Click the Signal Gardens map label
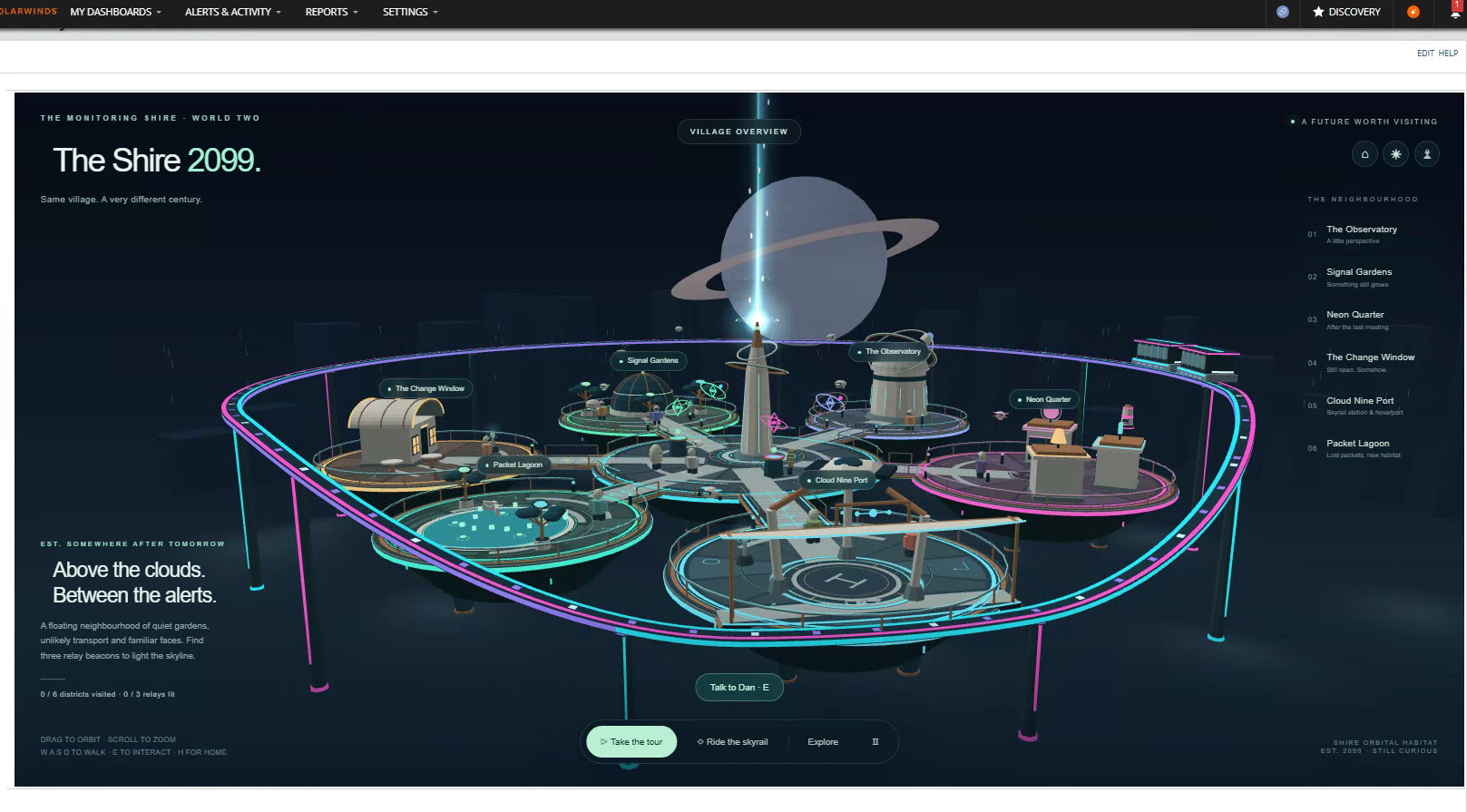The image size is (1467, 812). [x=649, y=361]
